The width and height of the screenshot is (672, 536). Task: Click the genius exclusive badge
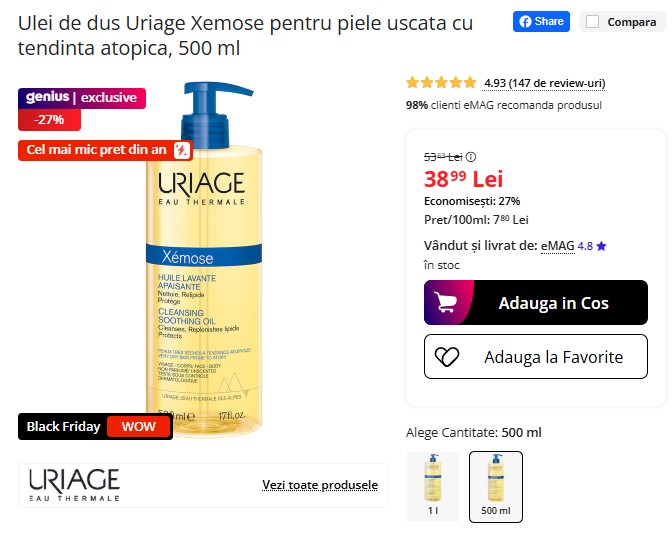tap(82, 98)
